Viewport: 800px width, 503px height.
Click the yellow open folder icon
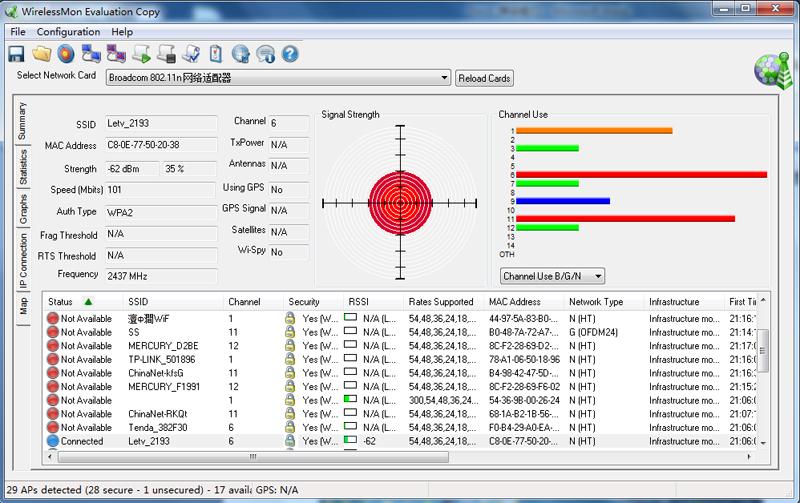click(42, 54)
